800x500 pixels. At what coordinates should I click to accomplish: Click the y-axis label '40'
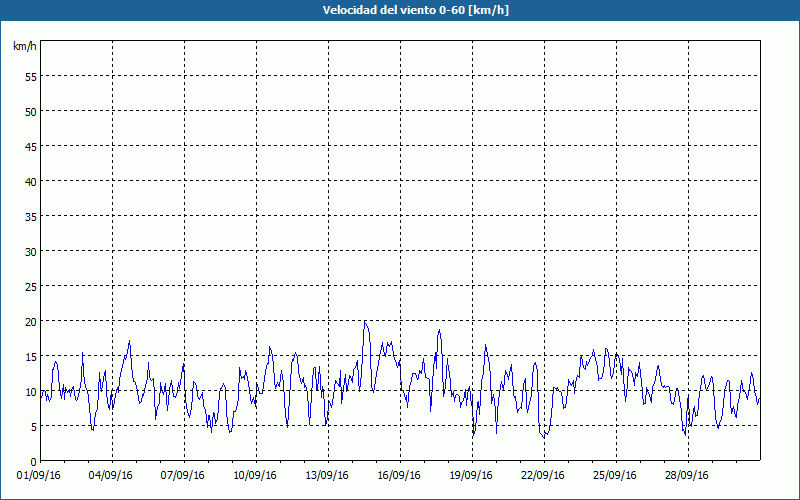coord(31,182)
